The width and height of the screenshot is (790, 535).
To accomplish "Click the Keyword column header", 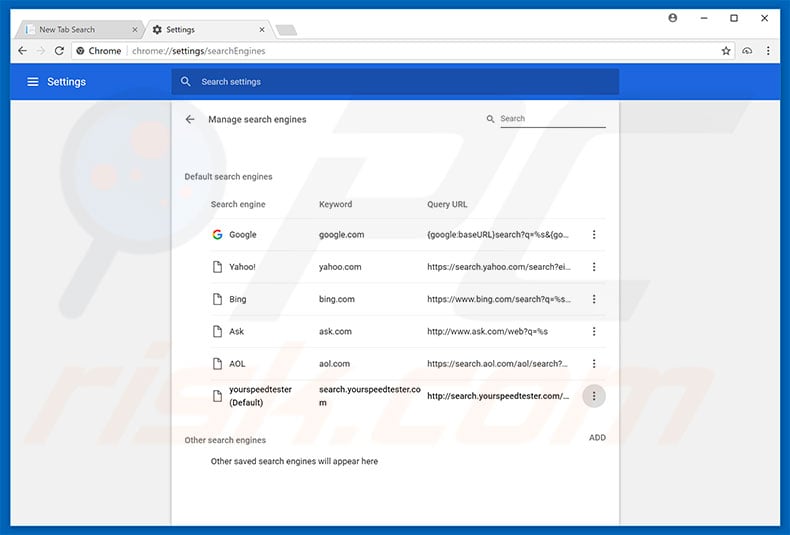I will 335,204.
